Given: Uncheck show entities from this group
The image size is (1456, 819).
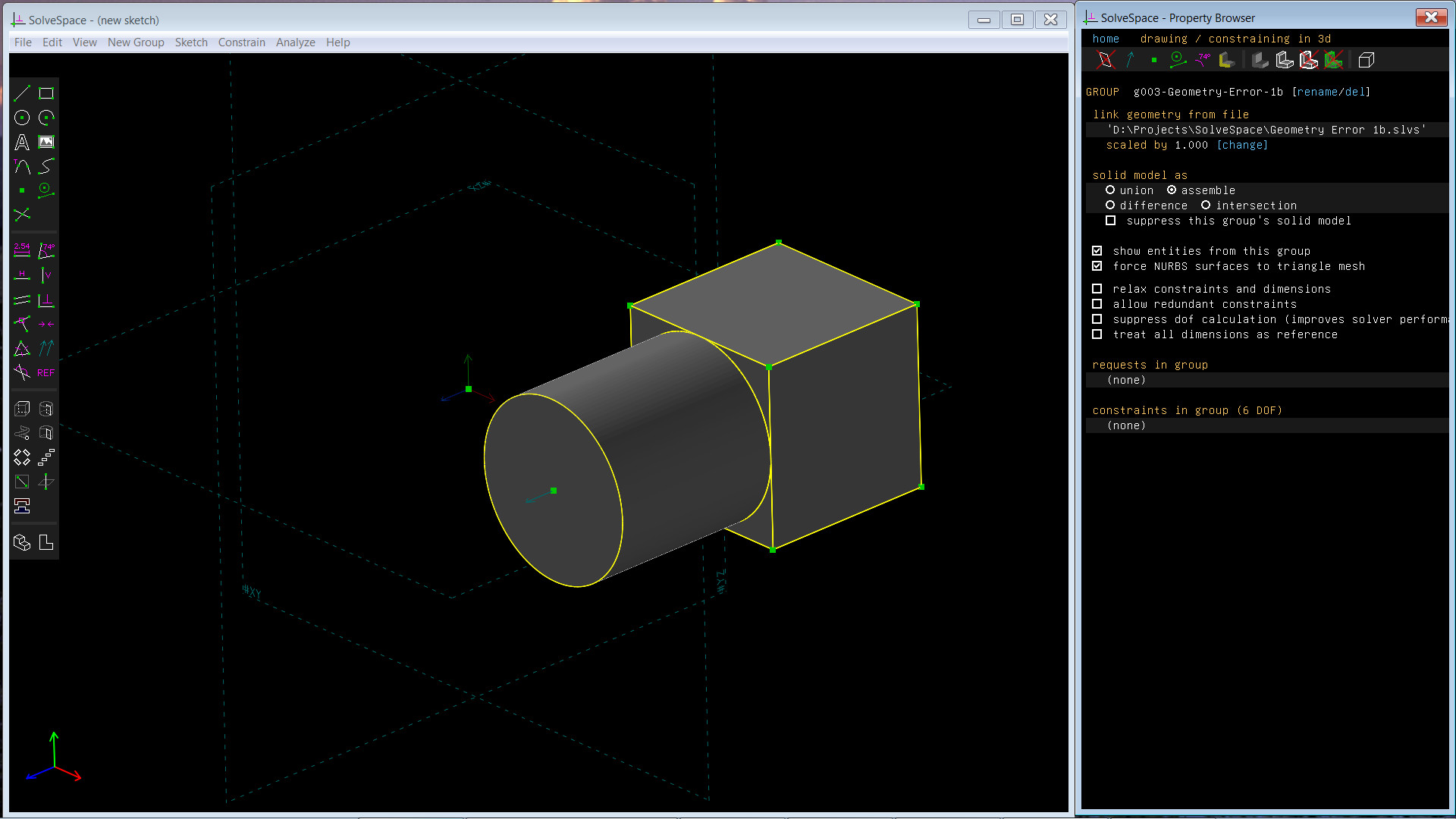Looking at the screenshot, I should point(1097,250).
